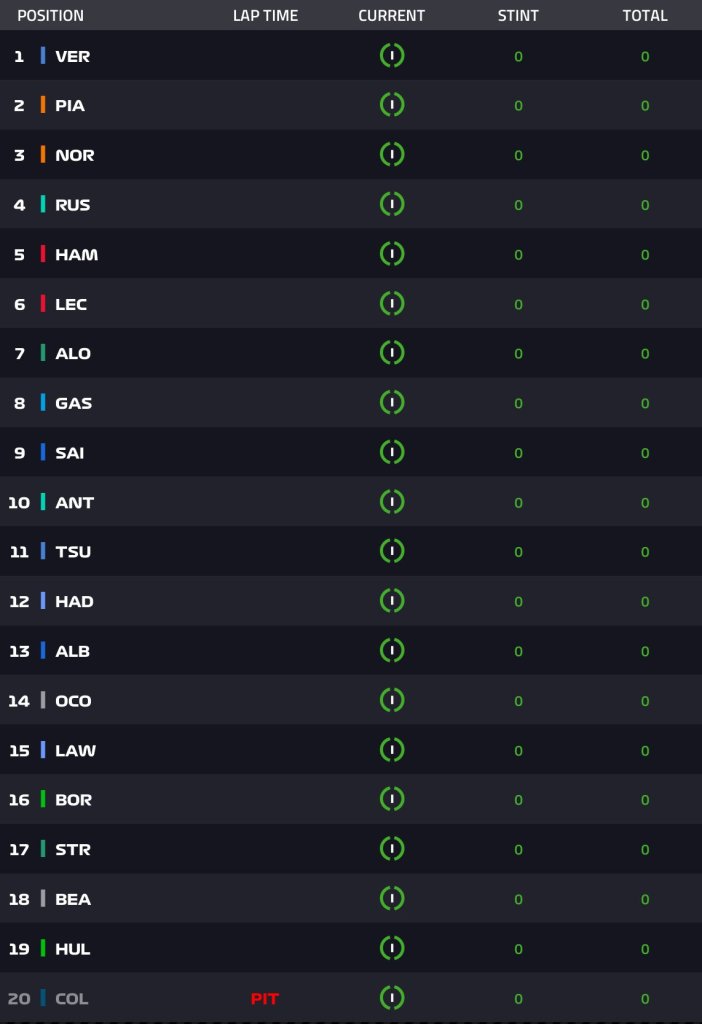
Task: Click the tyre icon for ALB
Action: (392, 650)
